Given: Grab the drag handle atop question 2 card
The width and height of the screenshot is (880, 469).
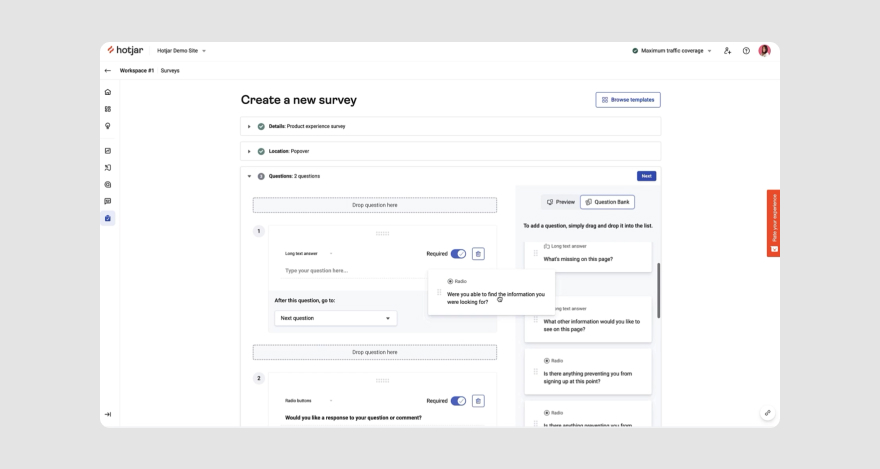Looking at the screenshot, I should point(382,380).
